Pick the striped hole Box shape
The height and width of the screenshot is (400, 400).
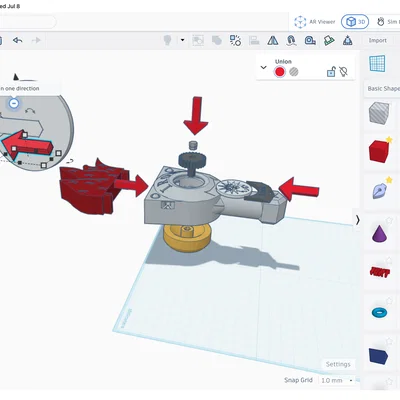pos(379,114)
